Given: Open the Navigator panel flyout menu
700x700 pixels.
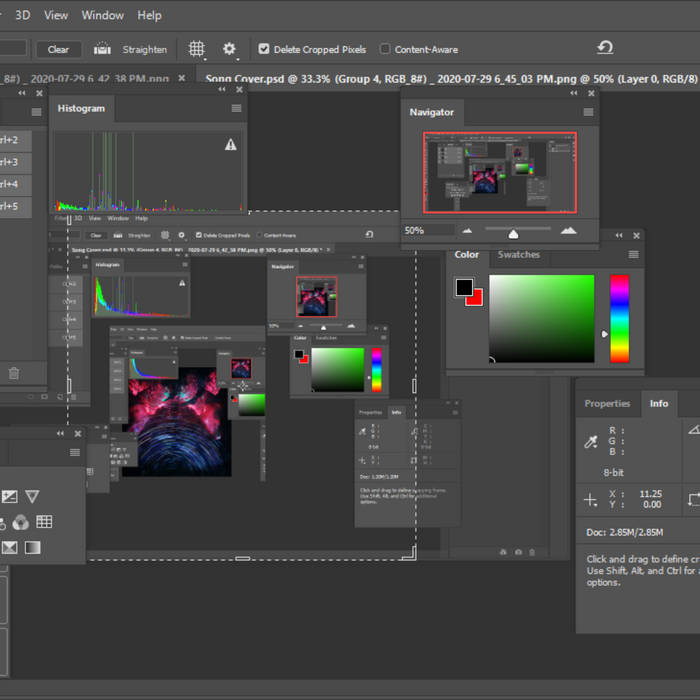Looking at the screenshot, I should (x=587, y=112).
